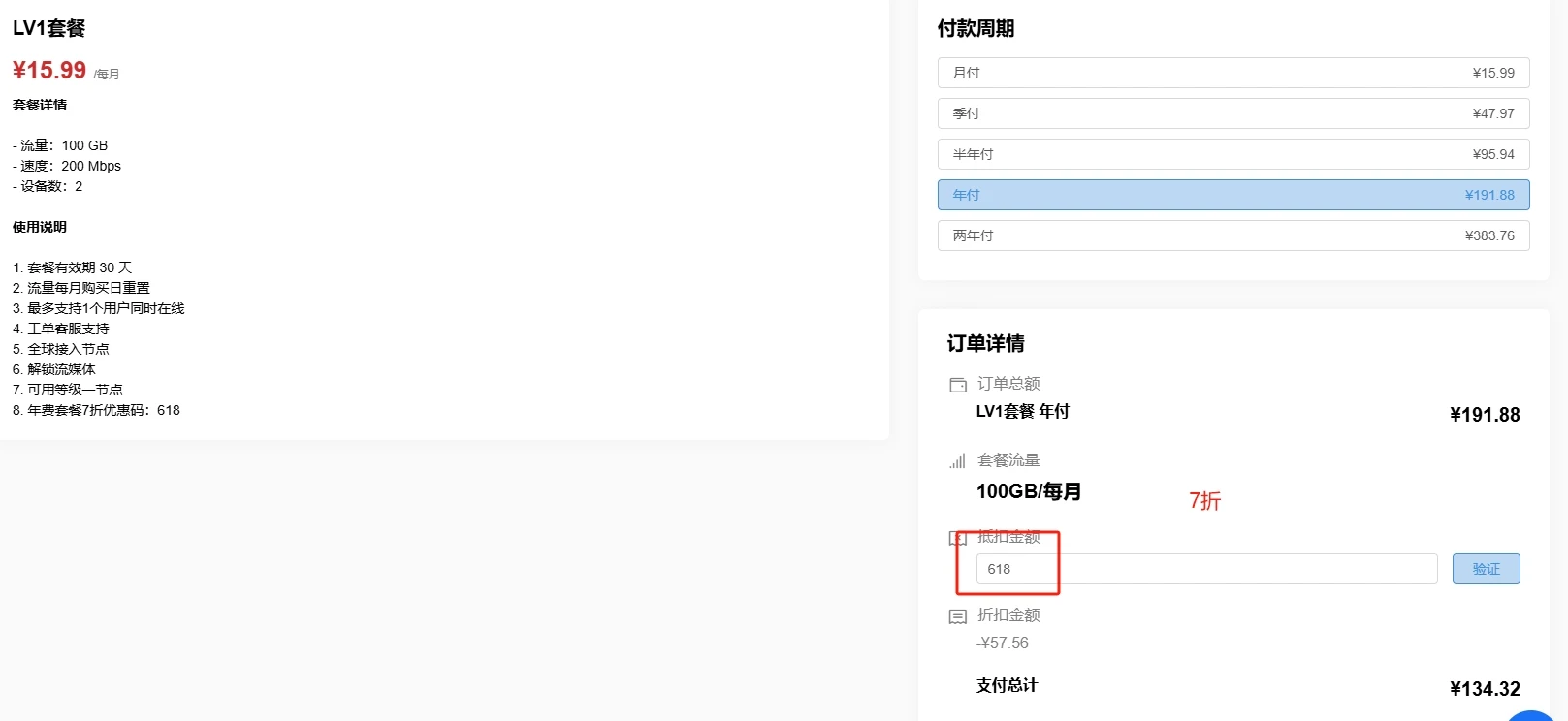Click the 付款周期 section heading
Image resolution: width=1568 pixels, height=721 pixels.
(976, 28)
